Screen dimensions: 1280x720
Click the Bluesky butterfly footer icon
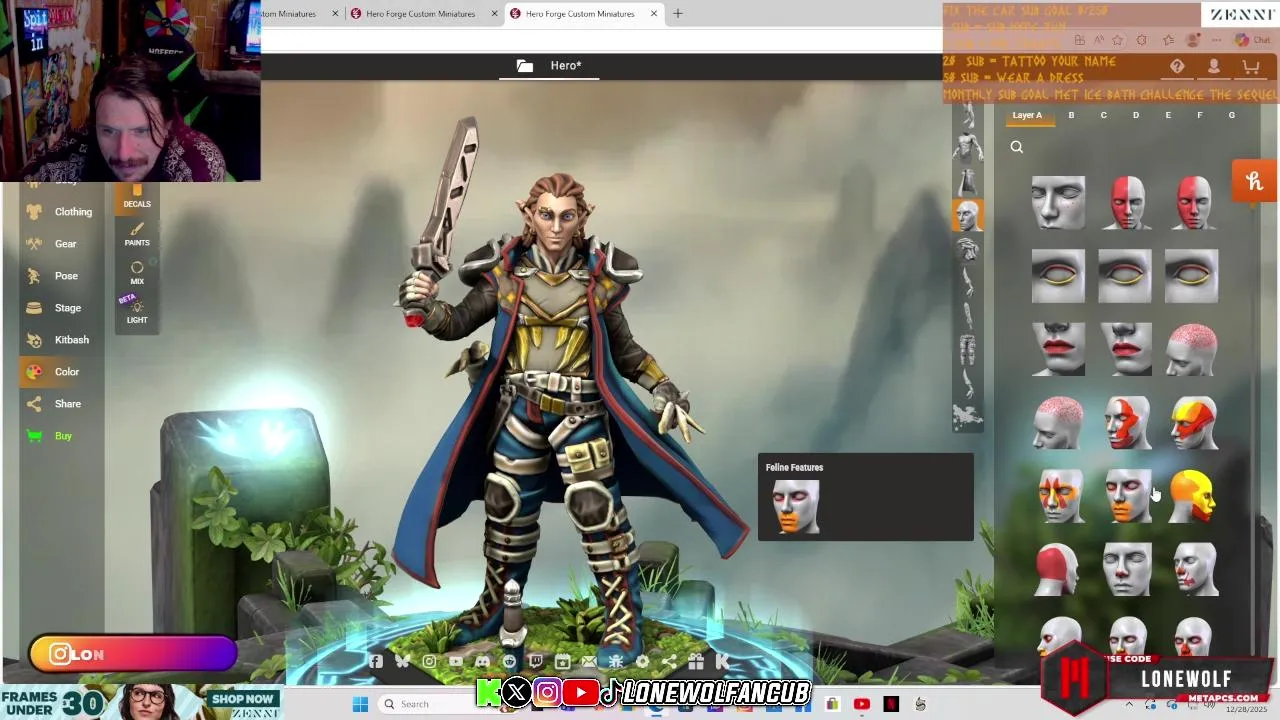pos(402,661)
